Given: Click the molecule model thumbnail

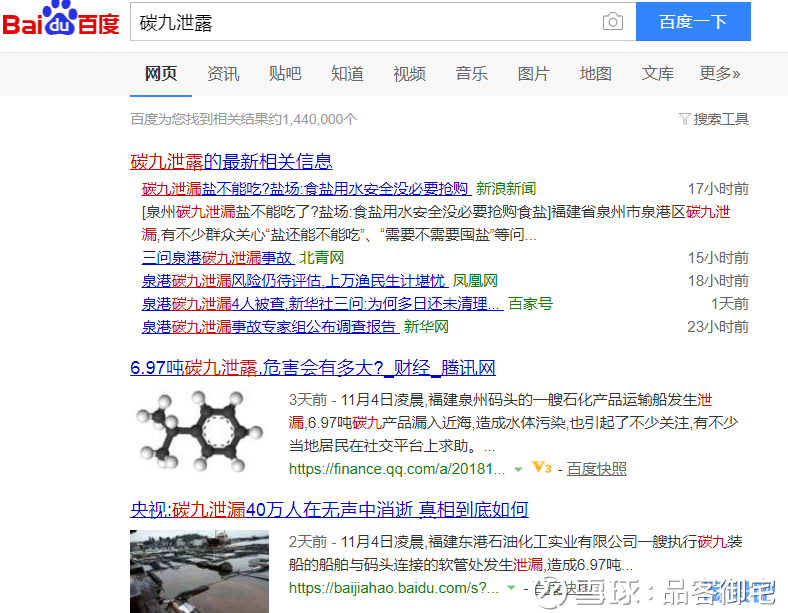Looking at the screenshot, I should coord(200,432).
